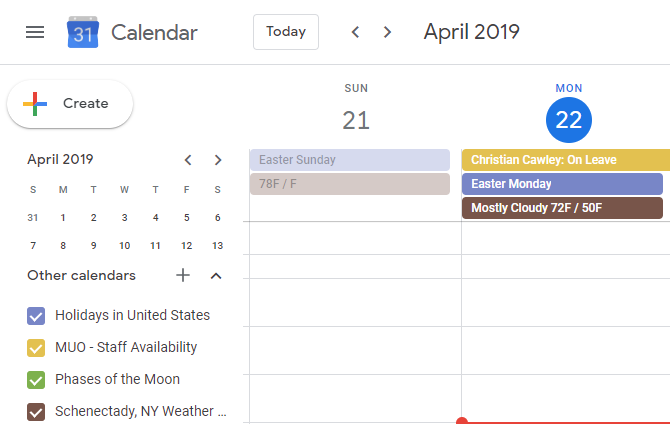
Task: Open the Easter Monday event
Action: click(562, 184)
